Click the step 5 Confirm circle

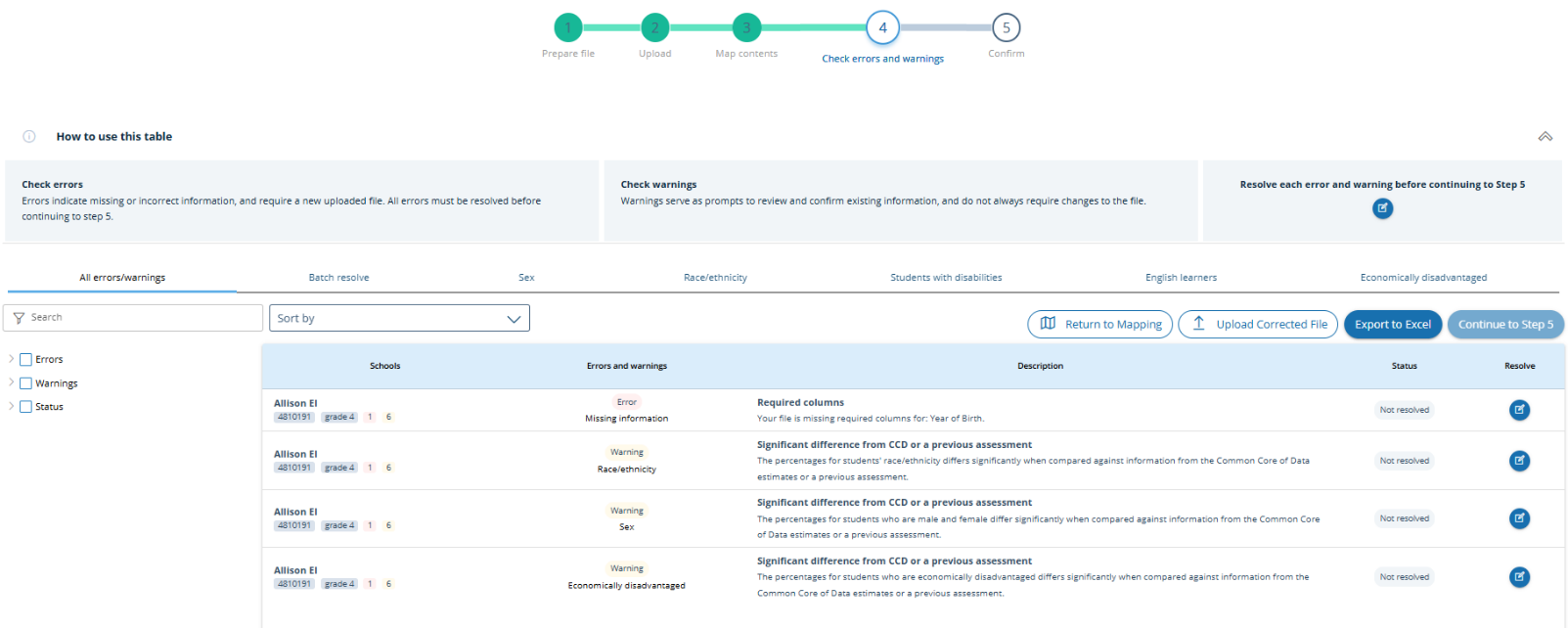[x=1006, y=28]
